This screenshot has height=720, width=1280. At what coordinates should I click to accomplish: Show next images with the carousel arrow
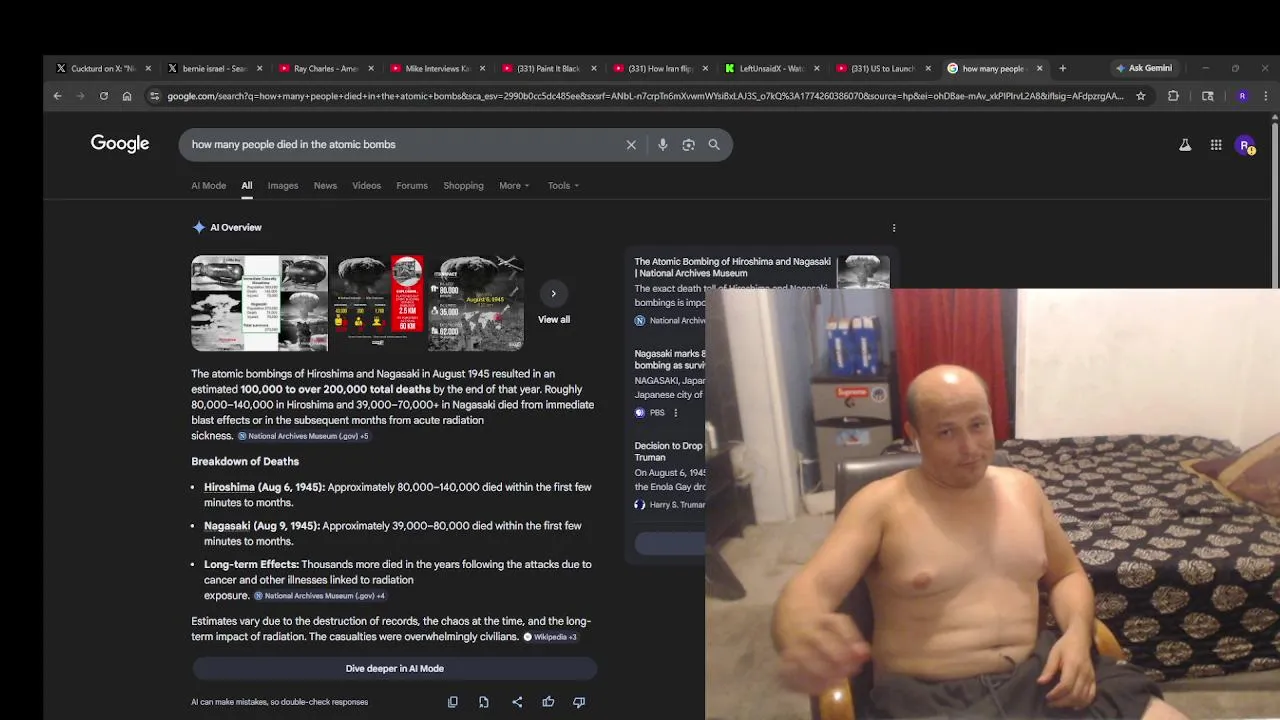(x=553, y=293)
